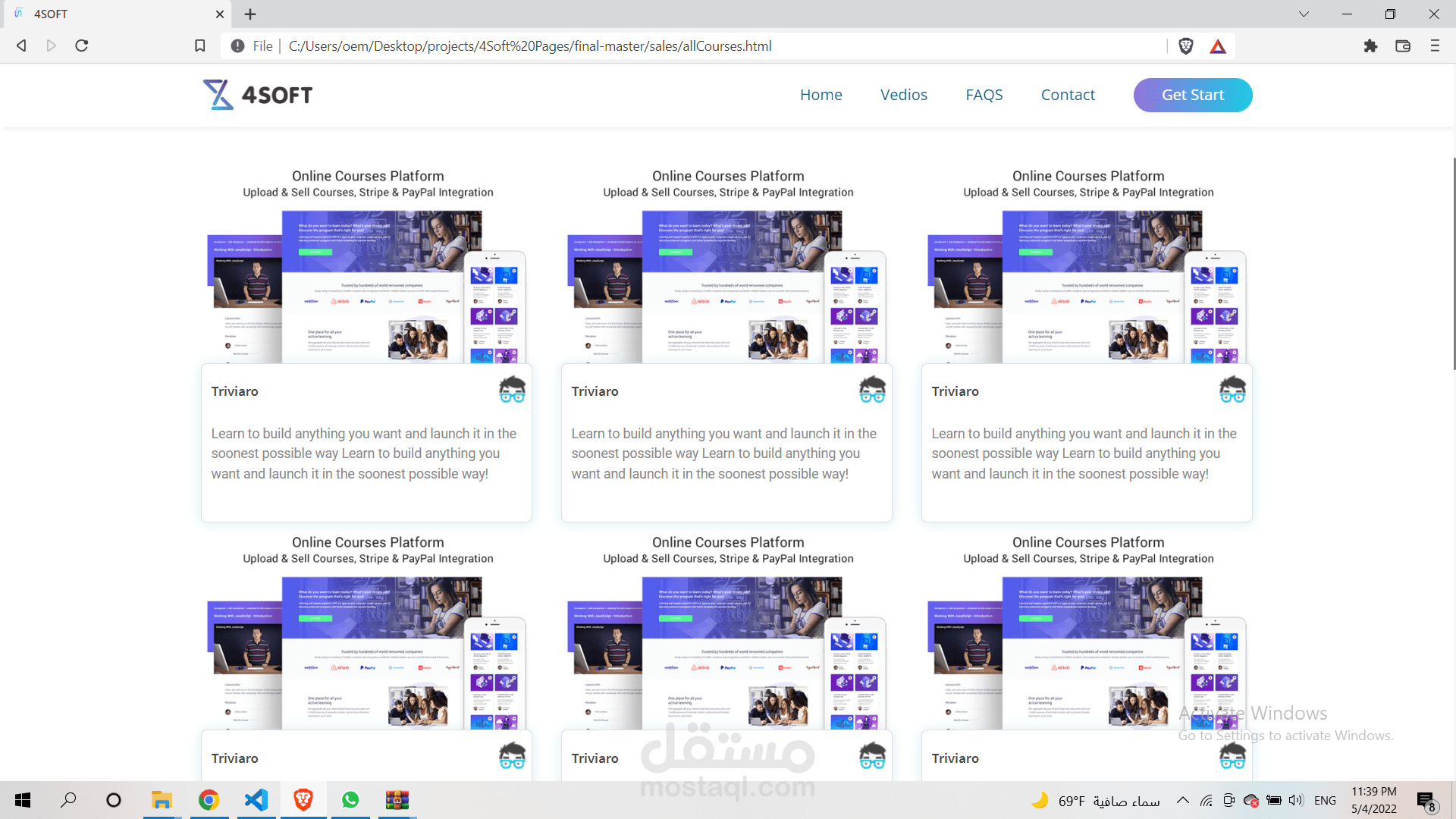This screenshot has height=819, width=1456.
Task: Click avatar icon on first Triviaro card
Action: pyautogui.click(x=512, y=390)
